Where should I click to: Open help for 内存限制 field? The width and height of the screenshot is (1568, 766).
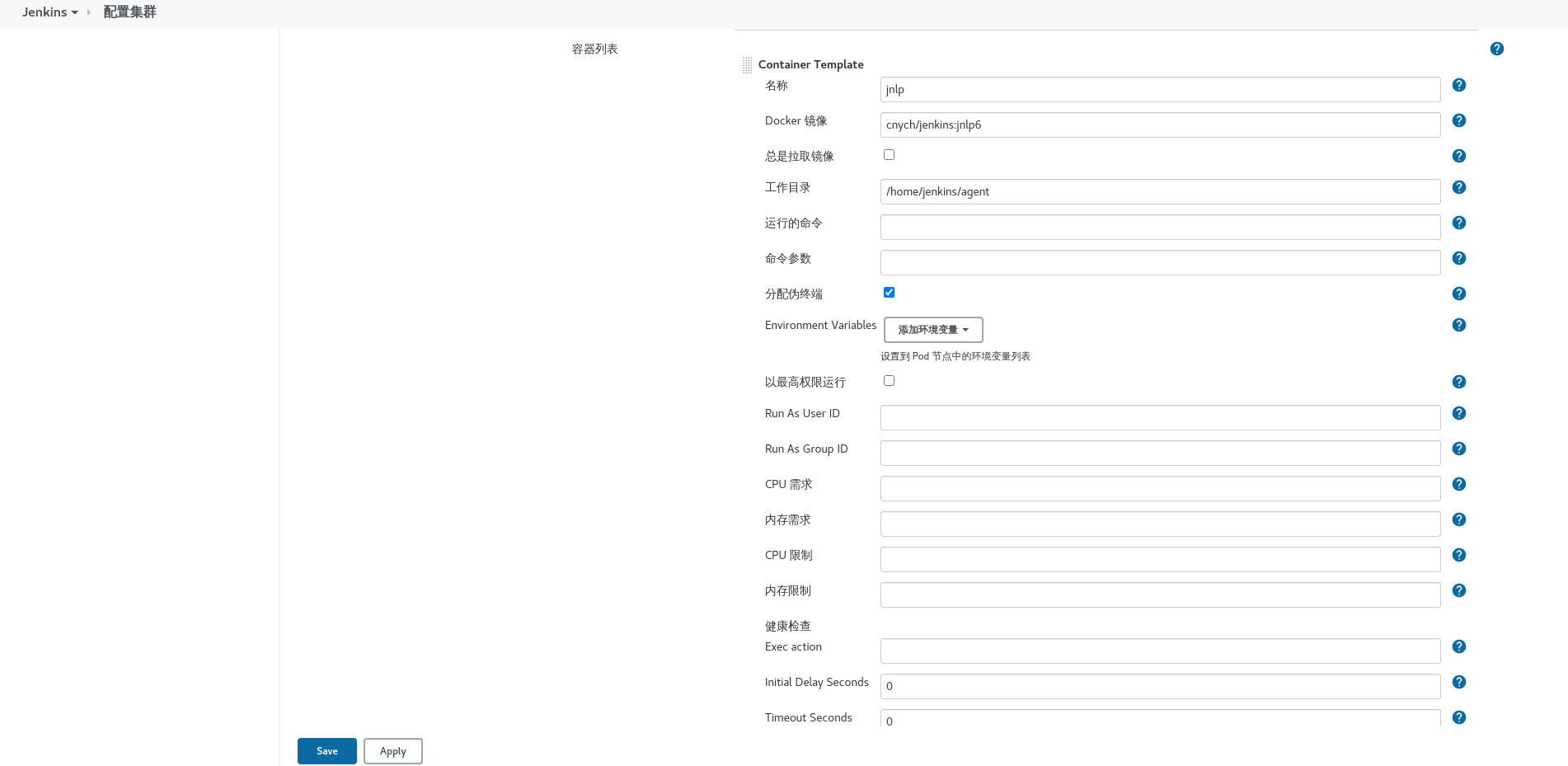tap(1458, 590)
